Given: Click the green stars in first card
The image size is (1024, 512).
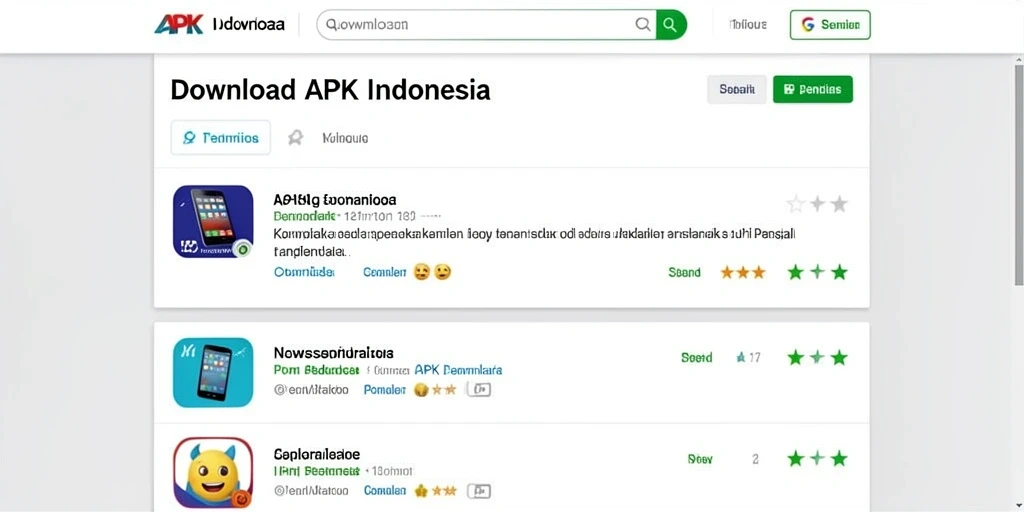Looking at the screenshot, I should click(x=817, y=272).
